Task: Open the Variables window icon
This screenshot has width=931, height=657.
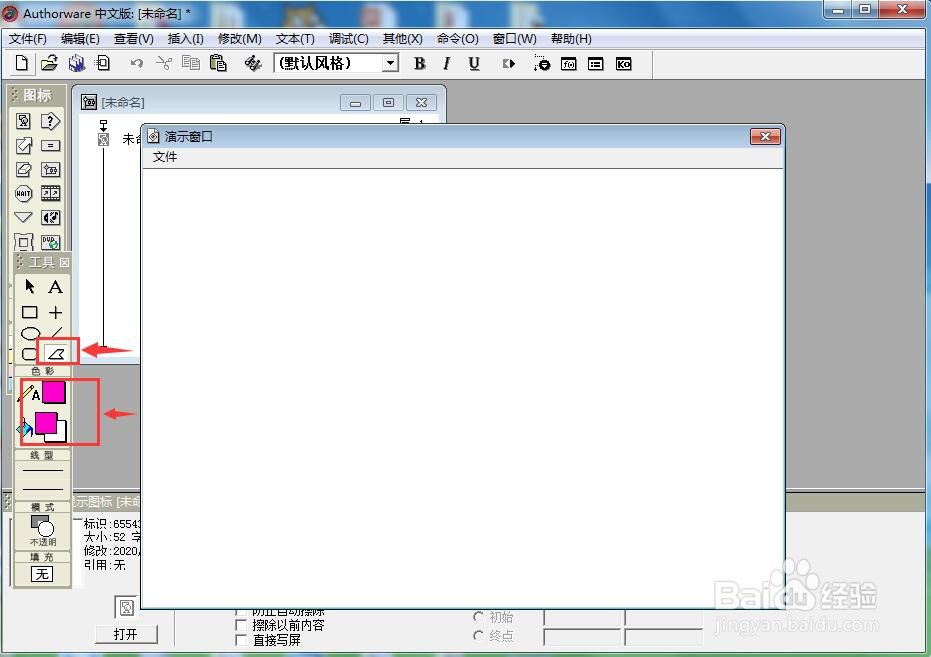Action: pos(596,64)
